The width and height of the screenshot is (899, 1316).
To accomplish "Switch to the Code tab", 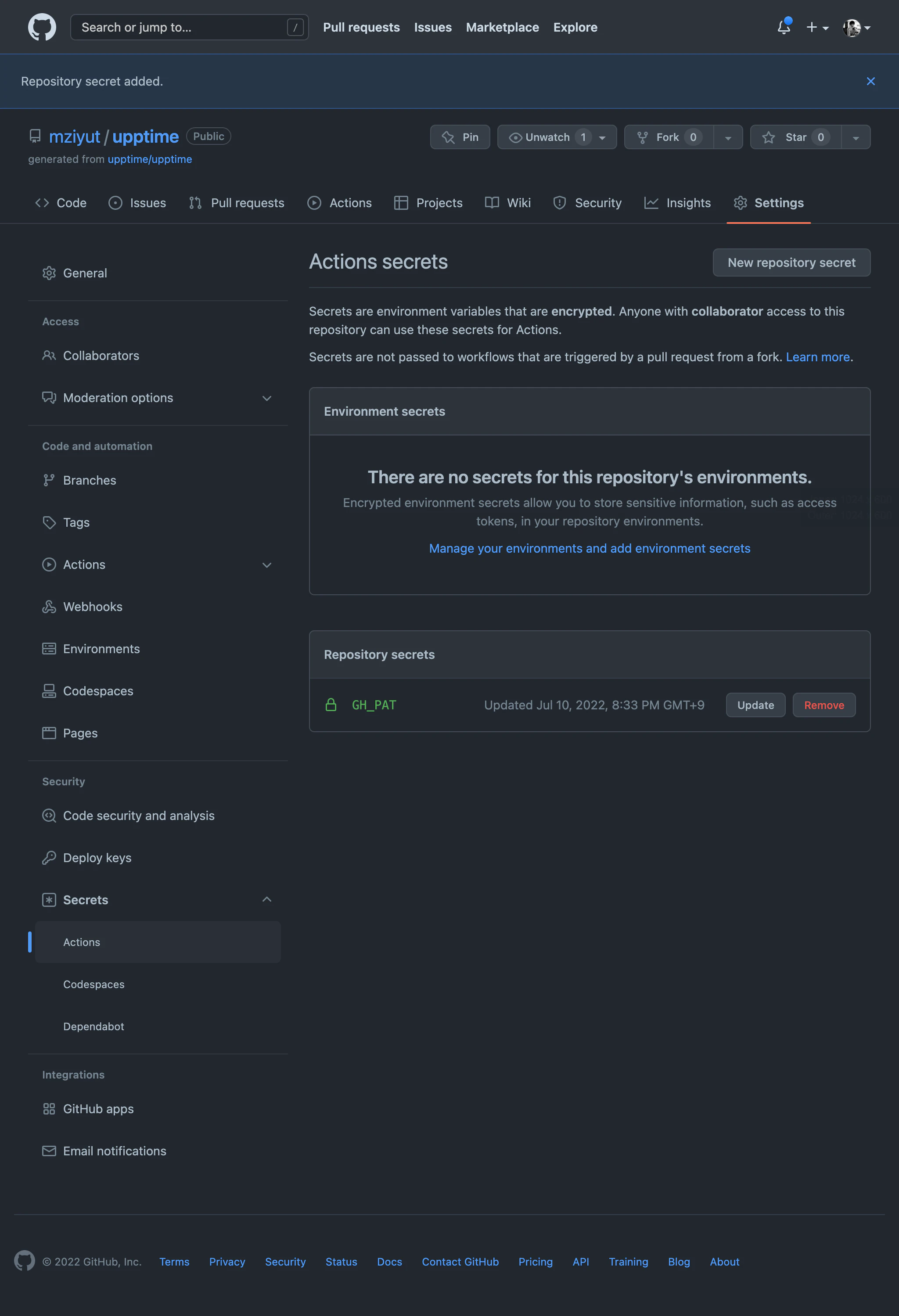I will point(61,203).
